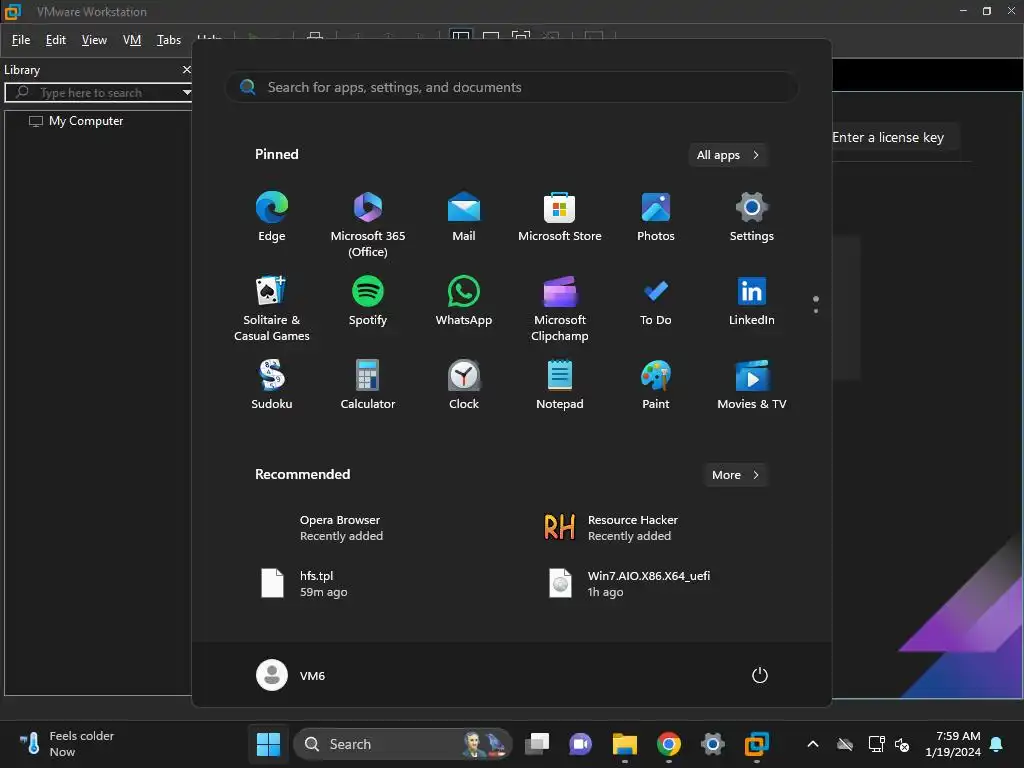Open weather widget Feels colder
This screenshot has height=768, width=1024.
pyautogui.click(x=67, y=744)
